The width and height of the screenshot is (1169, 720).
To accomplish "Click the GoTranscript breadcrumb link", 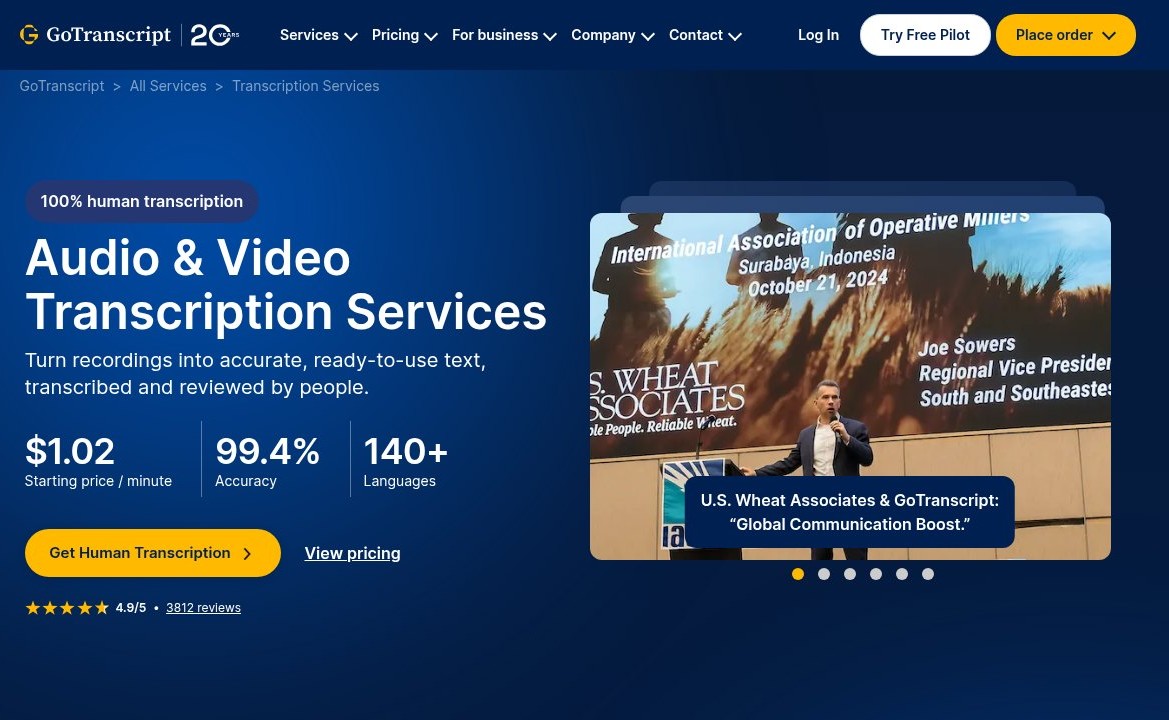I will (x=62, y=86).
